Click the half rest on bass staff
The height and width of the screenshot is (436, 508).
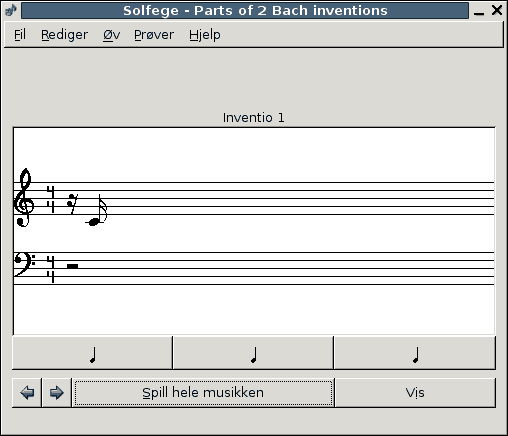coord(73,266)
